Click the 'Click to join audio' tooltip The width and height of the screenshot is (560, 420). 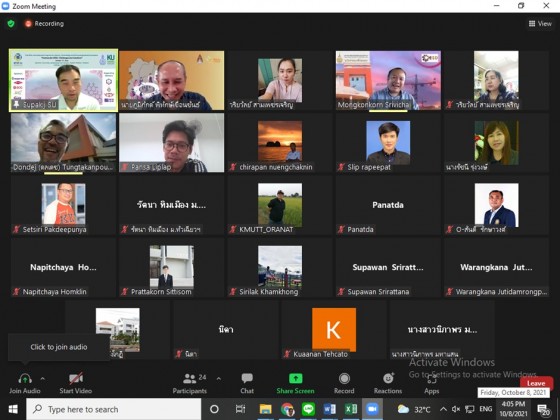point(59,347)
